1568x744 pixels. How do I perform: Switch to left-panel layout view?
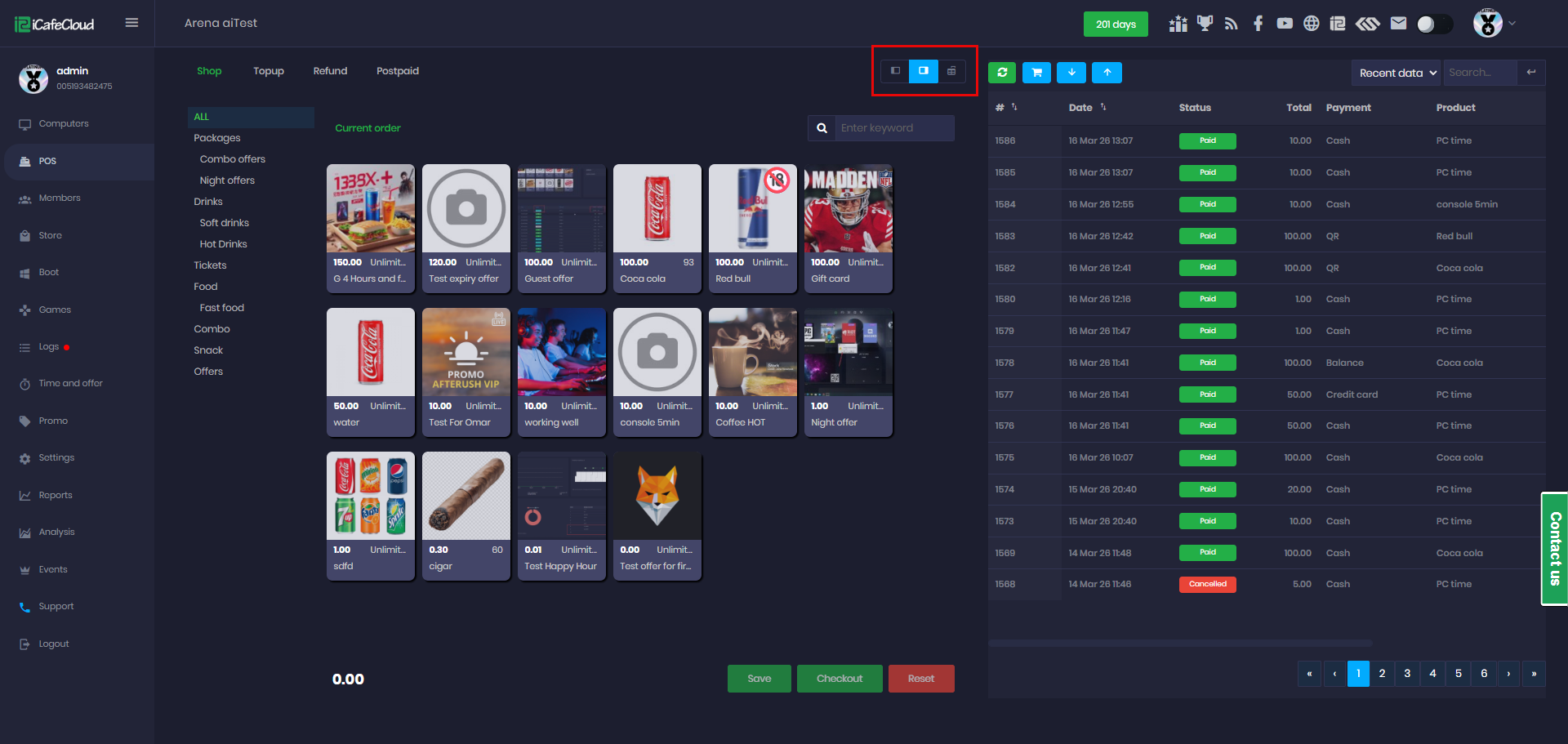895,71
